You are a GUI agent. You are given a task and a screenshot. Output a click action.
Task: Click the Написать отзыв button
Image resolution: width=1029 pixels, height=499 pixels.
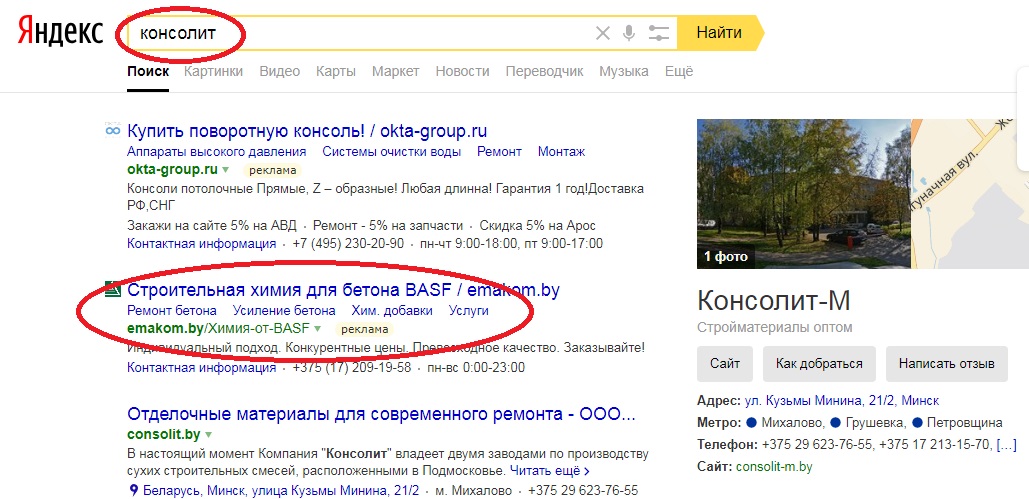coord(947,364)
